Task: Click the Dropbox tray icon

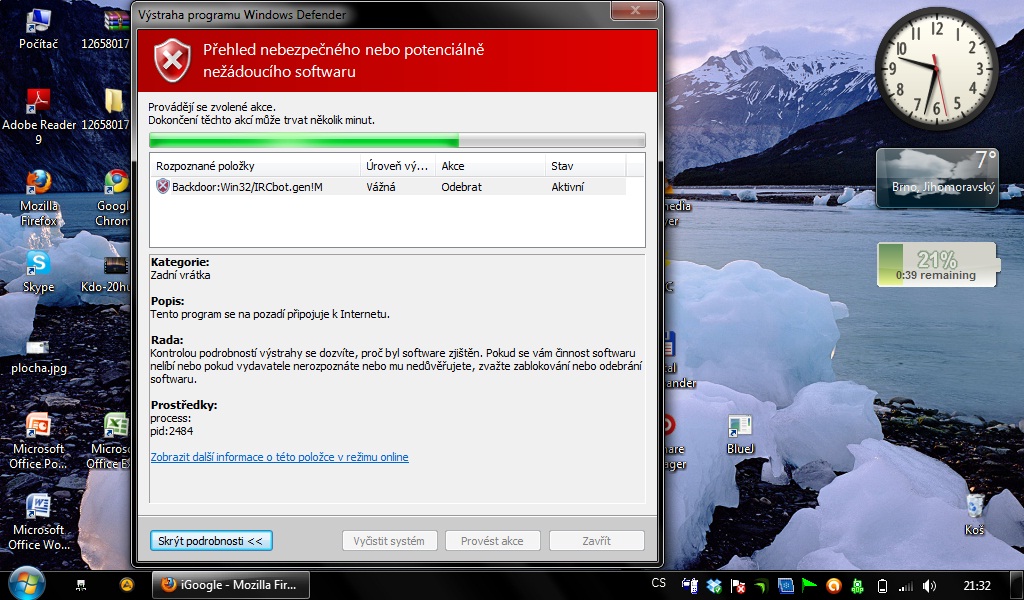Action: point(713,586)
